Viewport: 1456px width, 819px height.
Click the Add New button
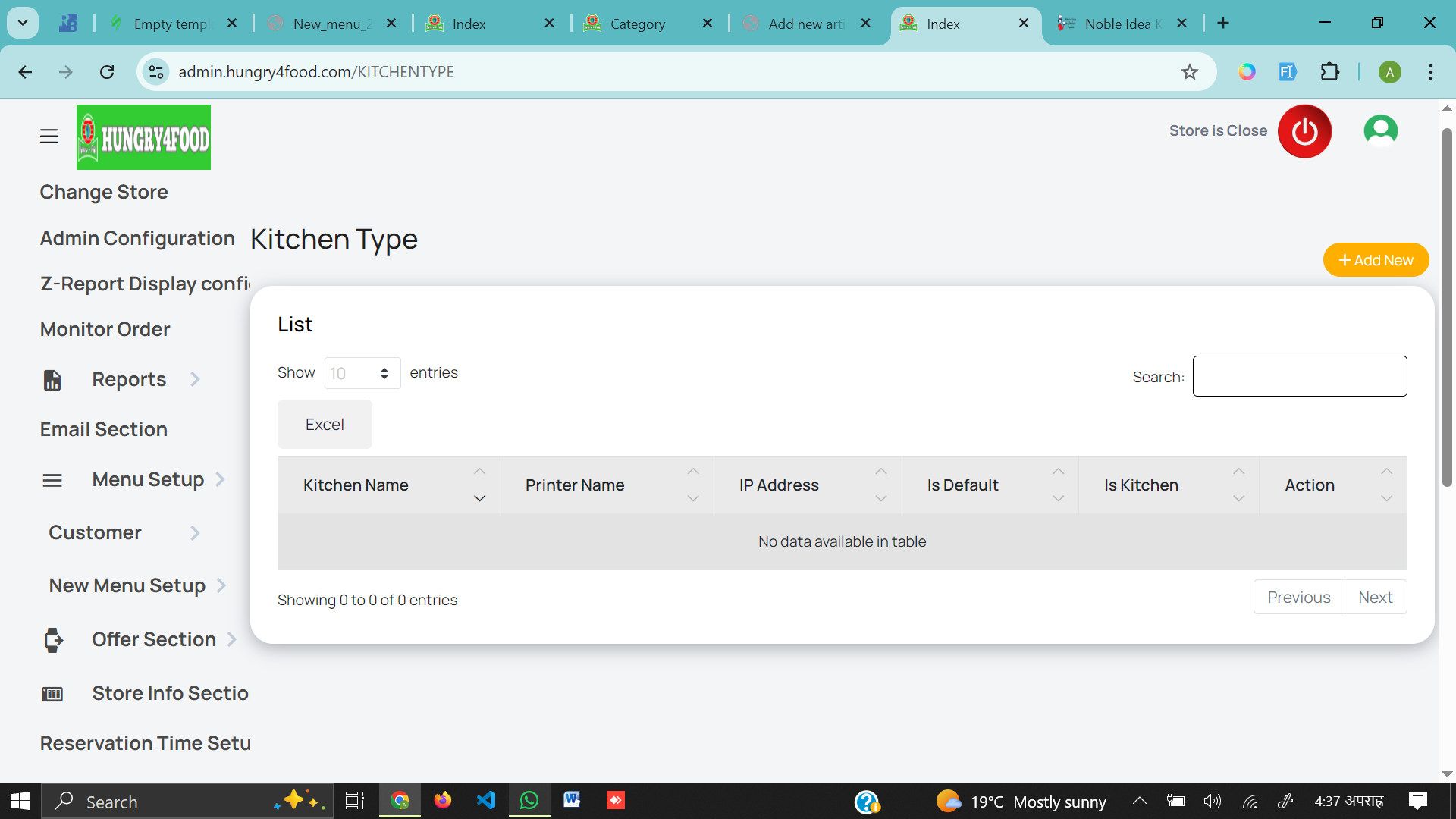coord(1376,260)
